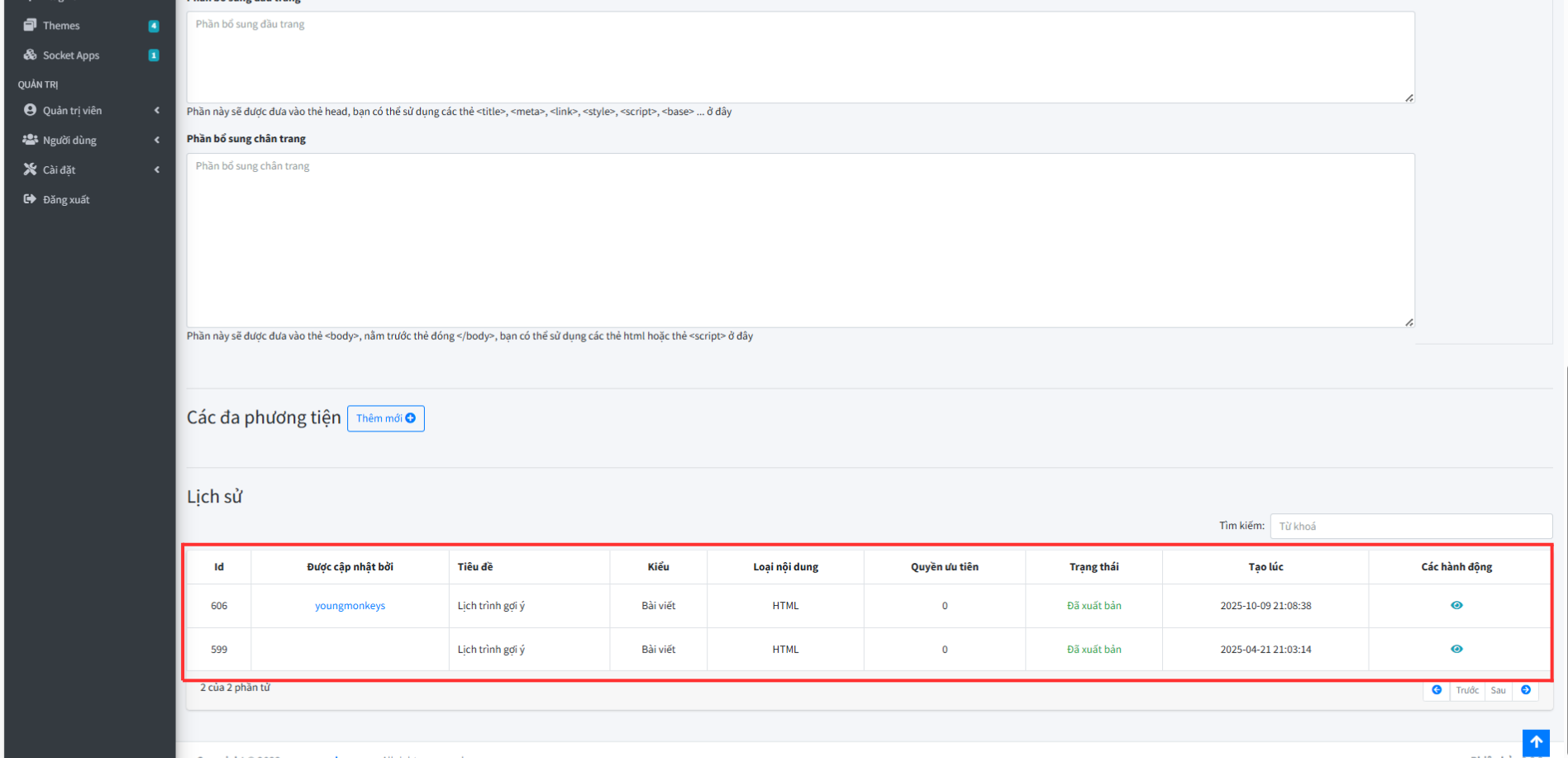The width and height of the screenshot is (1568, 758).
Task: Open the youngmonkeys user link
Action: 350,606
